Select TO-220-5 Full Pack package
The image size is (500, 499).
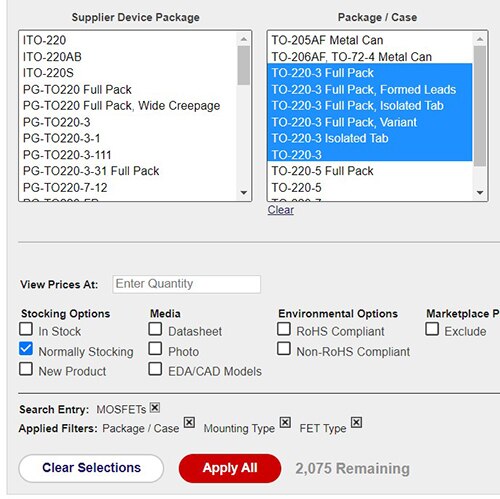coord(370,171)
